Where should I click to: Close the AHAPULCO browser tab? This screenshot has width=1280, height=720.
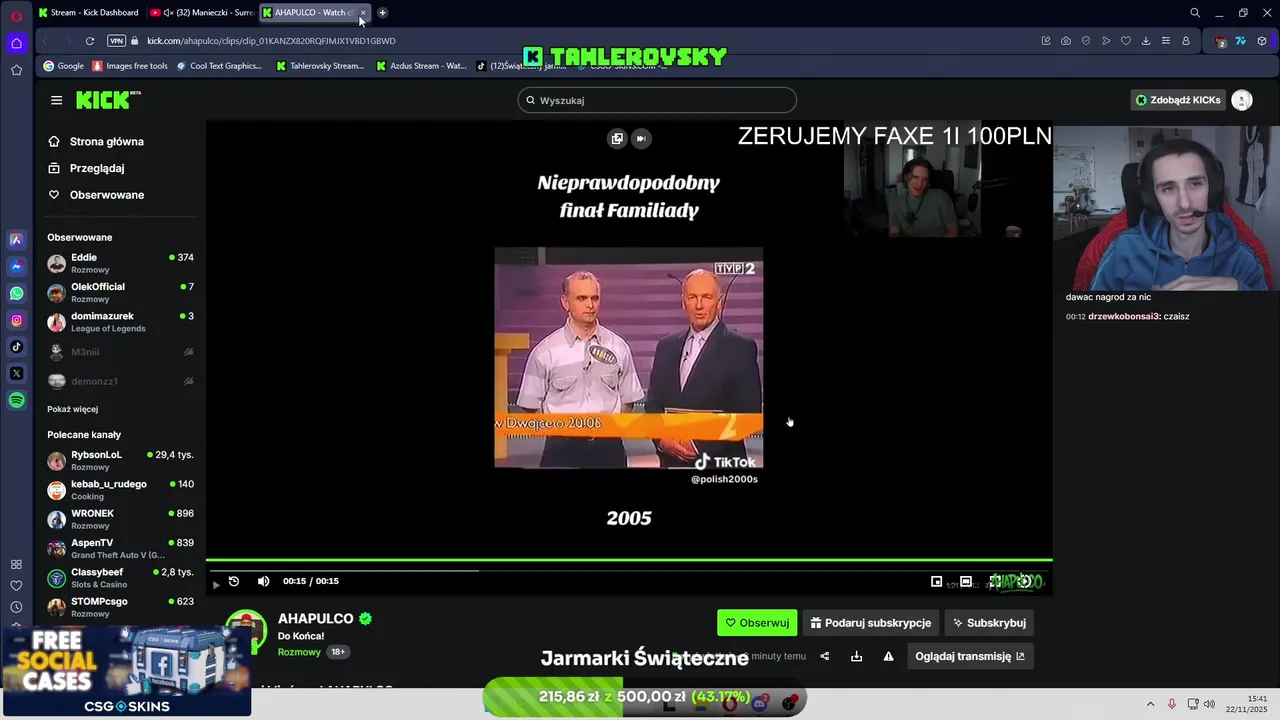click(363, 13)
